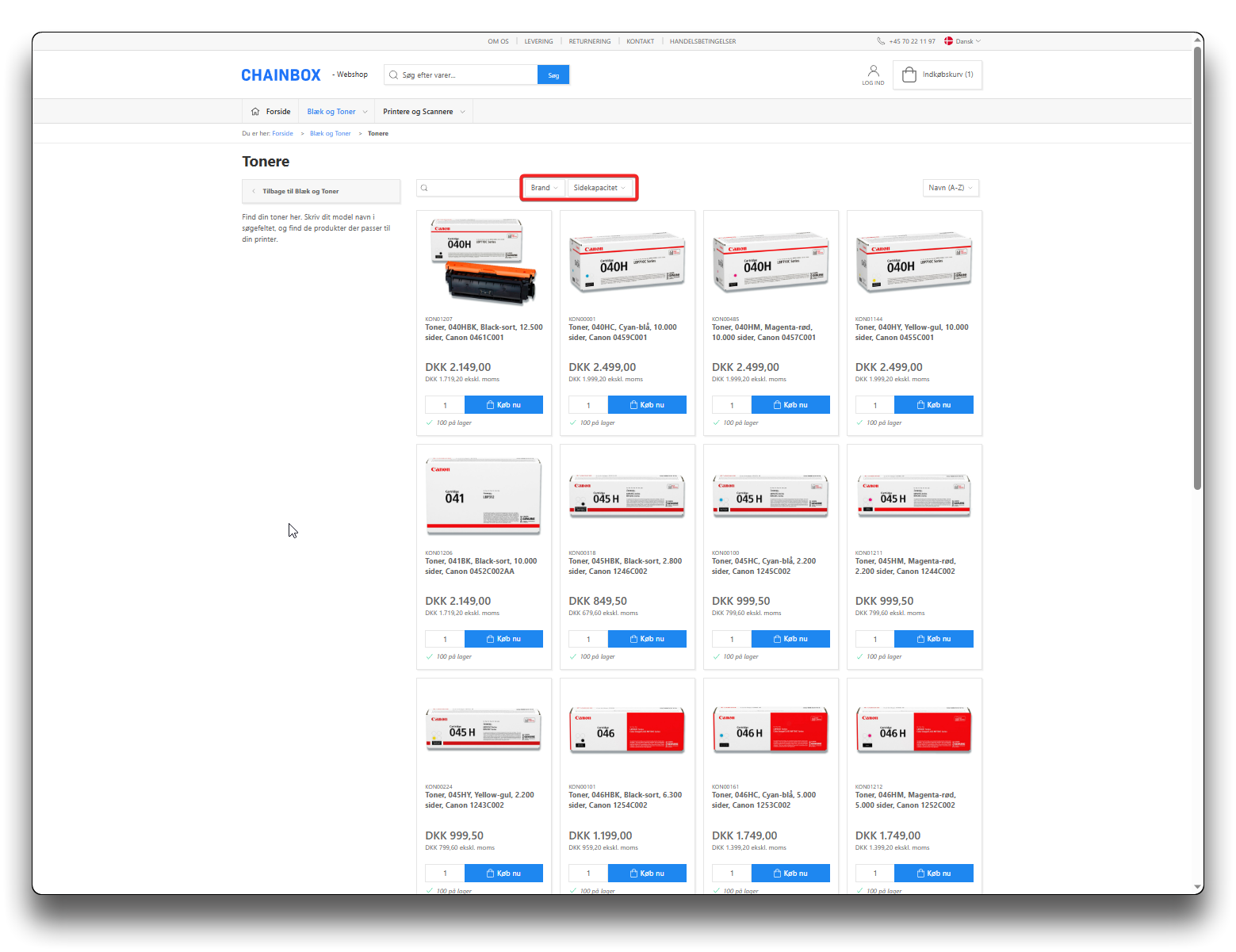Click the Forside breadcrumb link

click(282, 133)
